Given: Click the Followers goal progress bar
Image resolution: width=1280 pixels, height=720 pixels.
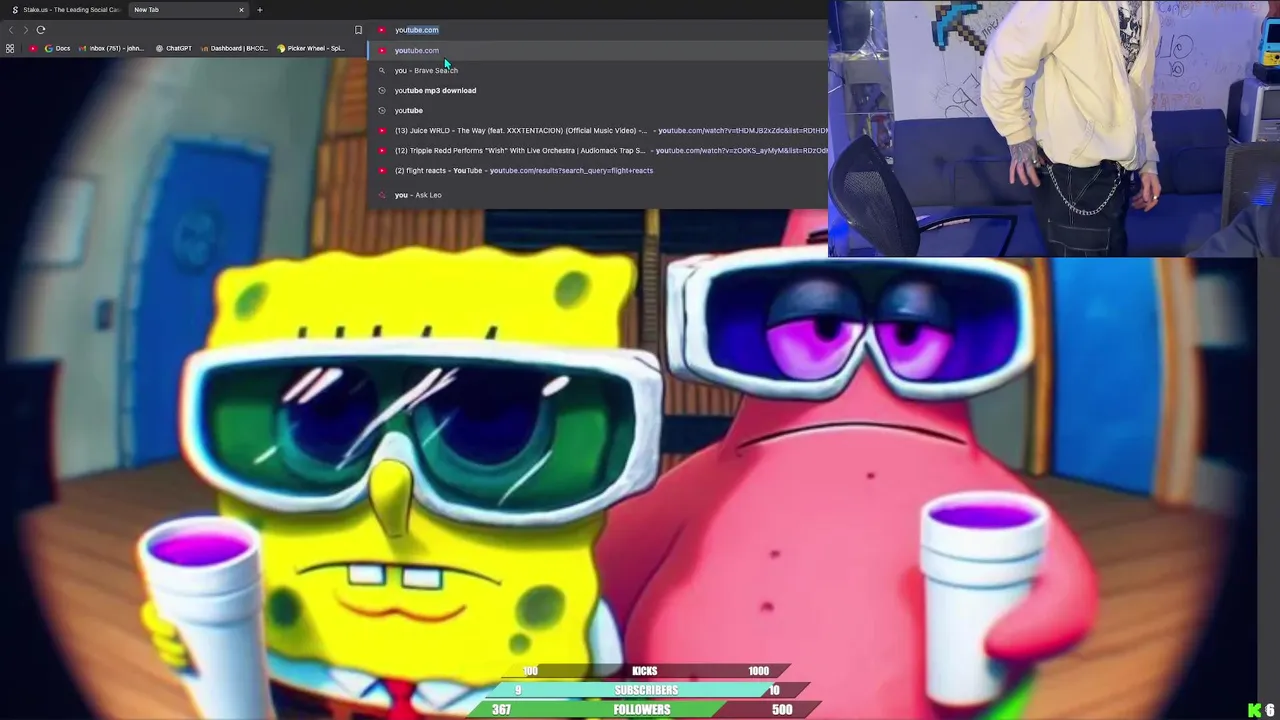Looking at the screenshot, I should coord(642,709).
